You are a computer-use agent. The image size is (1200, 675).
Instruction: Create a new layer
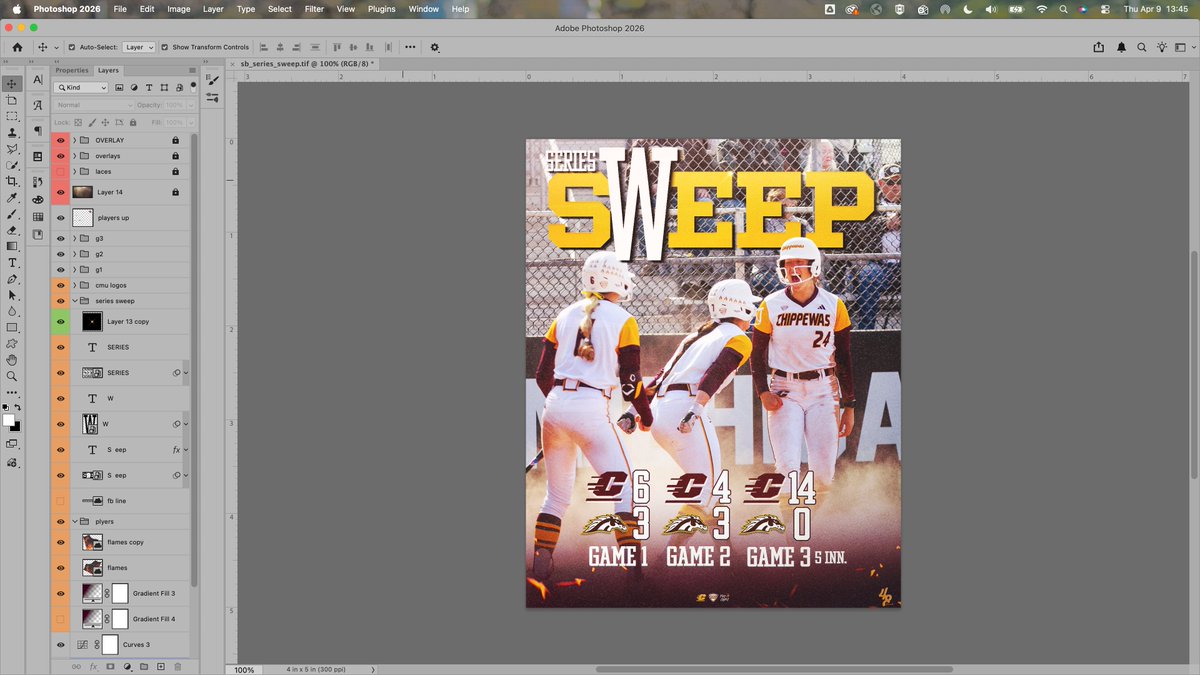click(x=161, y=666)
